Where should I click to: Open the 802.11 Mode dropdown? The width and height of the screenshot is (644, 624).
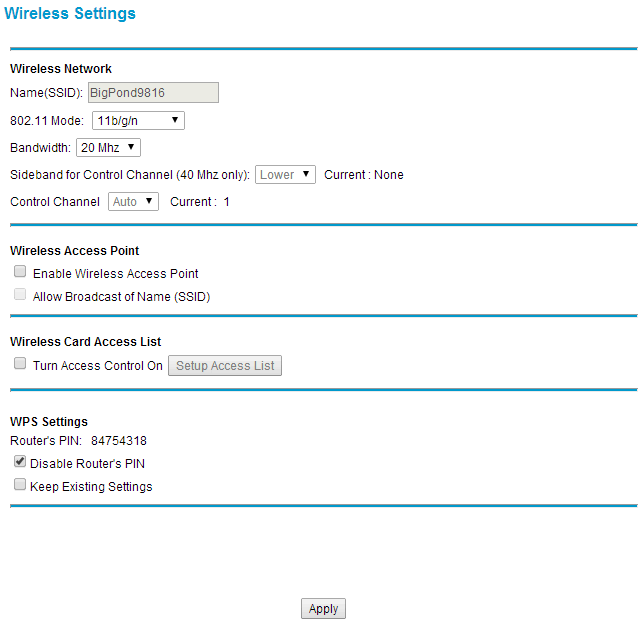point(138,120)
